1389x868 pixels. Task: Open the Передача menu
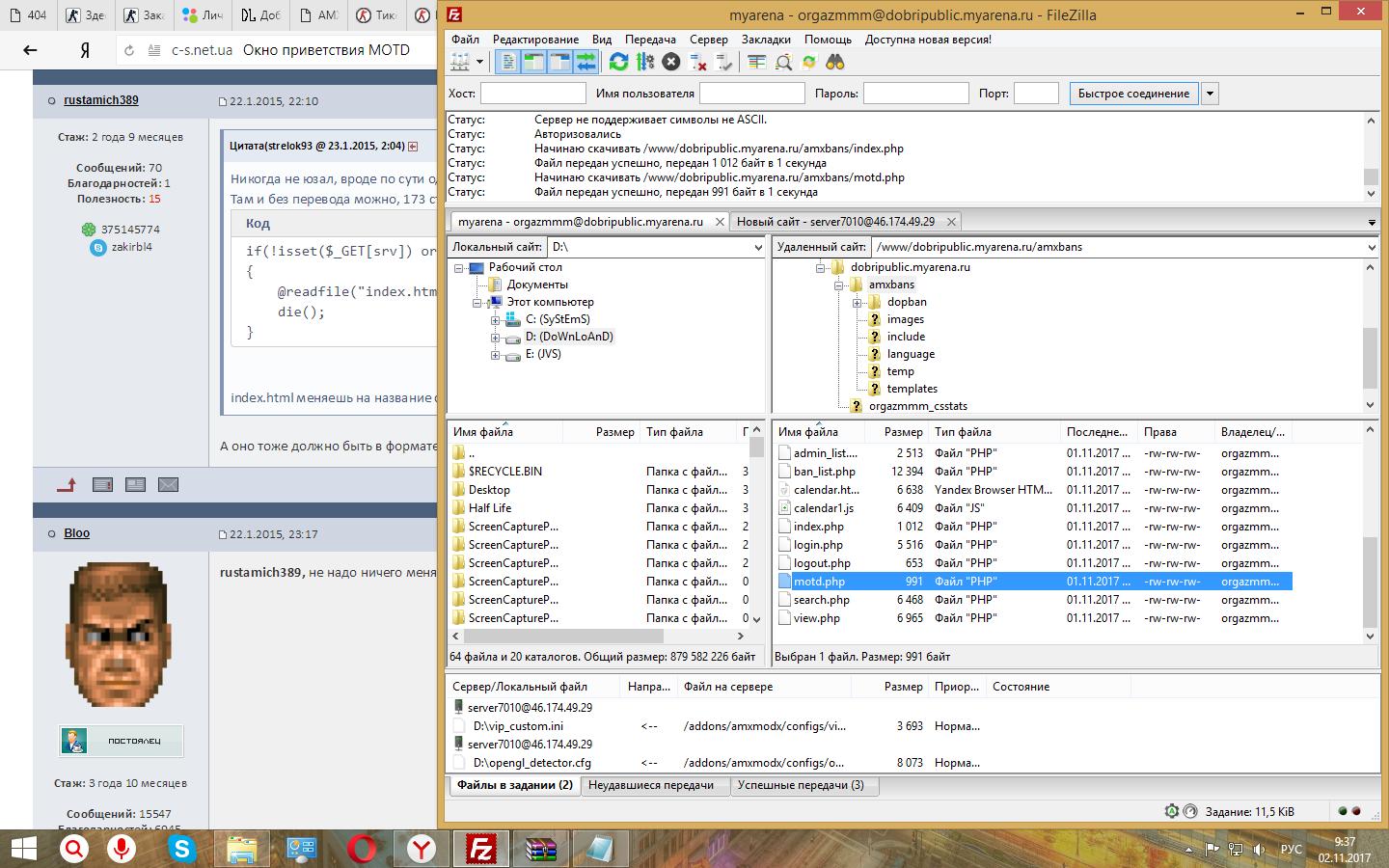[650, 40]
